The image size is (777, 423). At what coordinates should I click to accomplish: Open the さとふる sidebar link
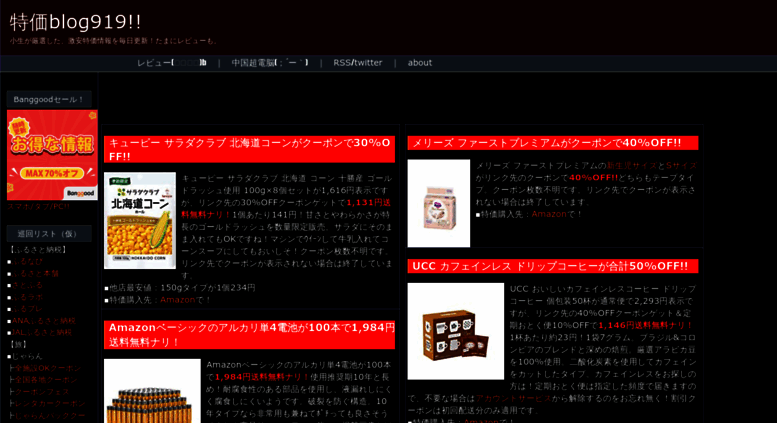(28, 285)
